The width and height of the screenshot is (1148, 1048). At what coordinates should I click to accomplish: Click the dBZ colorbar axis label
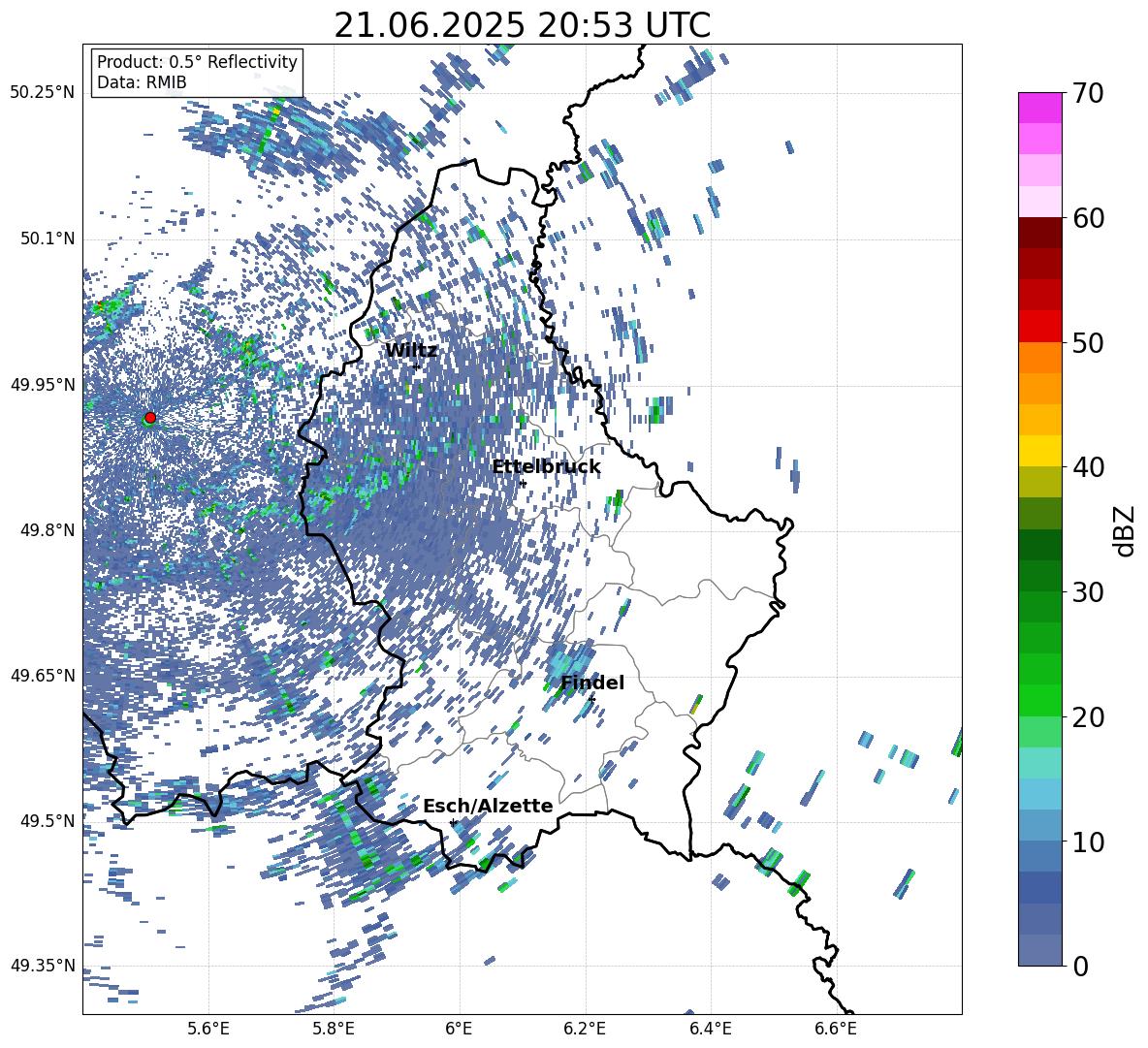[1126, 530]
